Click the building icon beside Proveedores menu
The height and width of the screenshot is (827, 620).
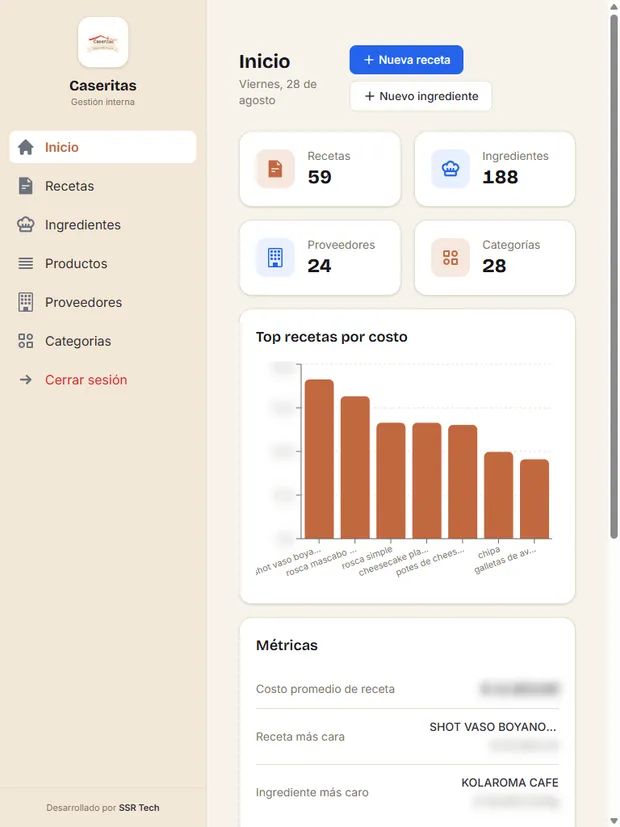point(25,302)
